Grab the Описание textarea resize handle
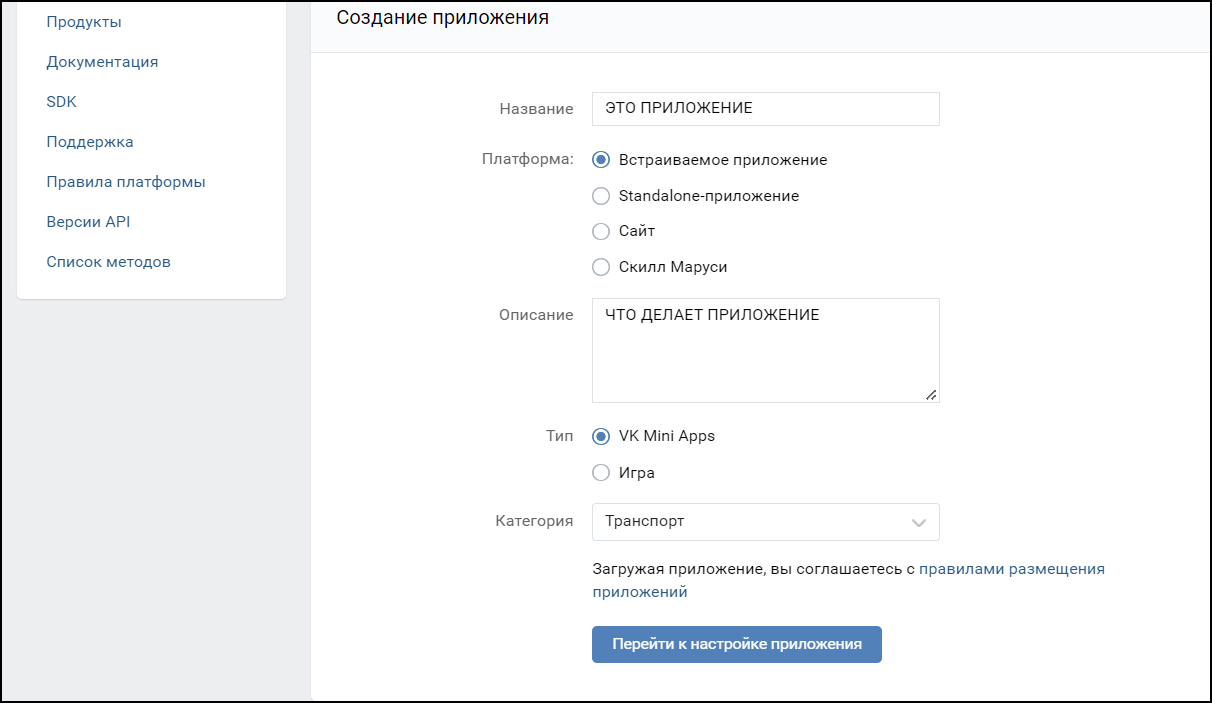 (x=931, y=395)
